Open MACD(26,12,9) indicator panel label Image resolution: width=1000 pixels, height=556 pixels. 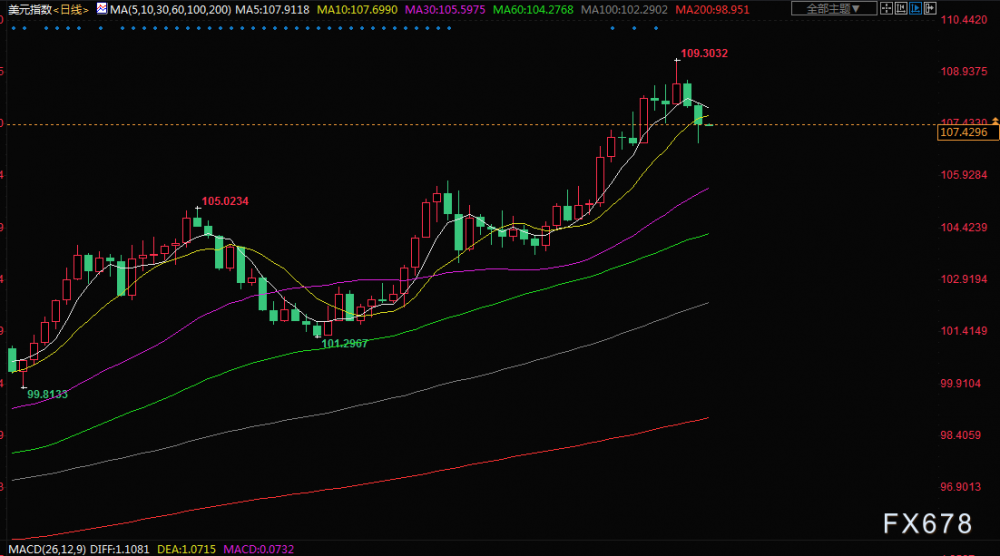click(x=47, y=549)
